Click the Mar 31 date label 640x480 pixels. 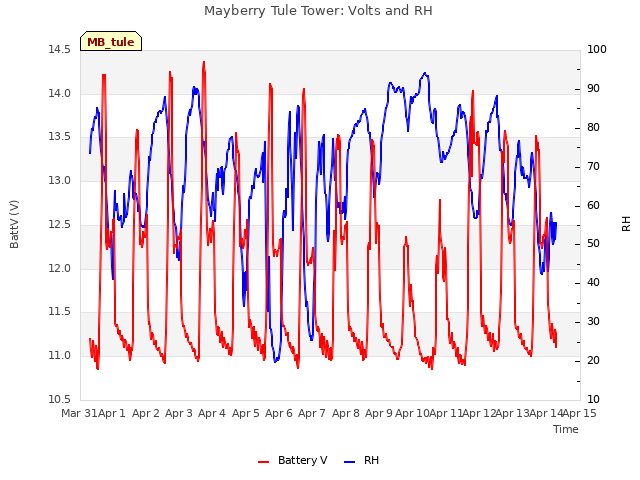[x=79, y=413]
